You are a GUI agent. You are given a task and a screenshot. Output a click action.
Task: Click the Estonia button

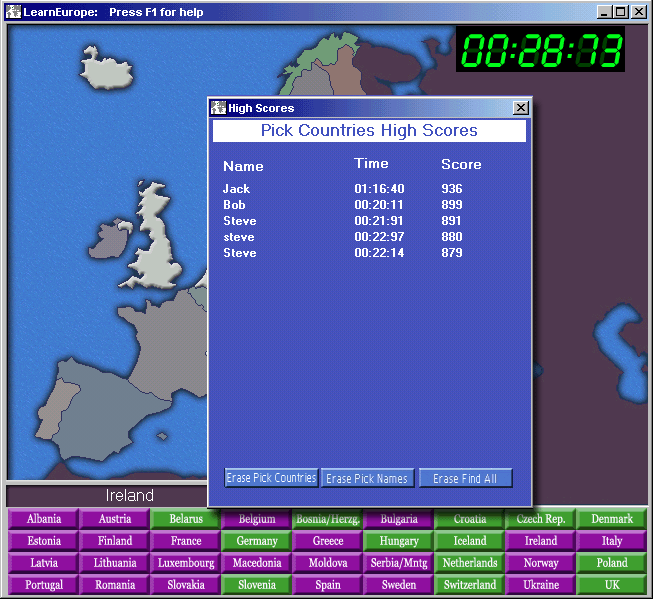coord(44,541)
